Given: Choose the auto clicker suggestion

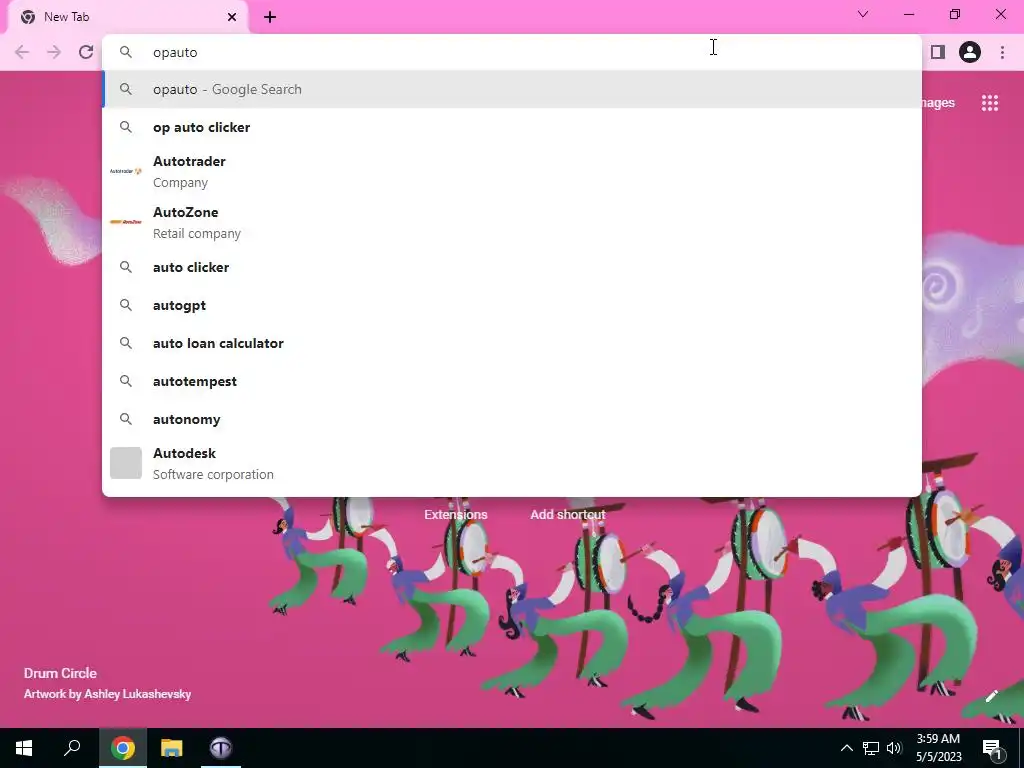Looking at the screenshot, I should [512, 267].
